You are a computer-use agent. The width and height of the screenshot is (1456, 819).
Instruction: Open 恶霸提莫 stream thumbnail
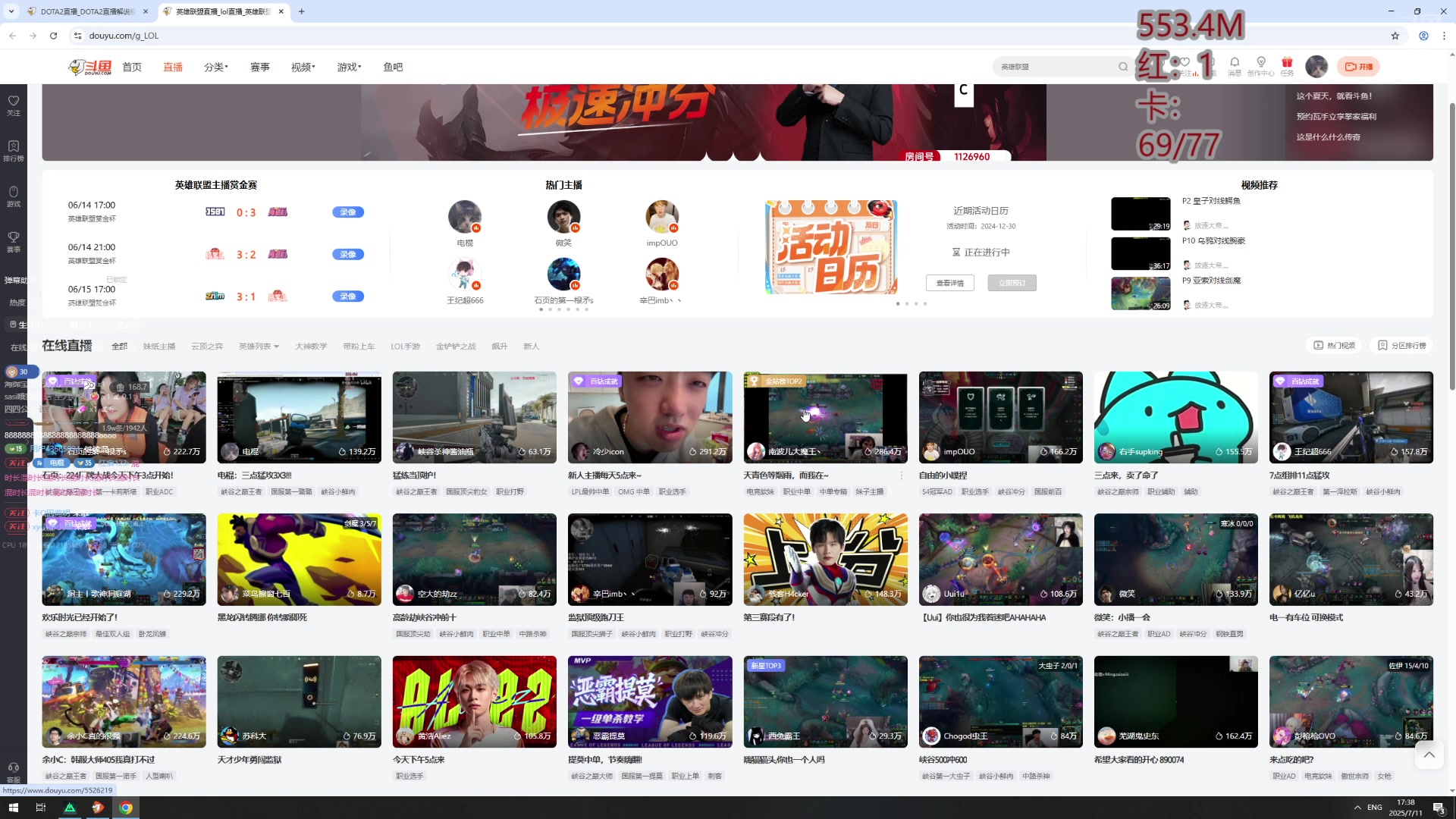650,701
